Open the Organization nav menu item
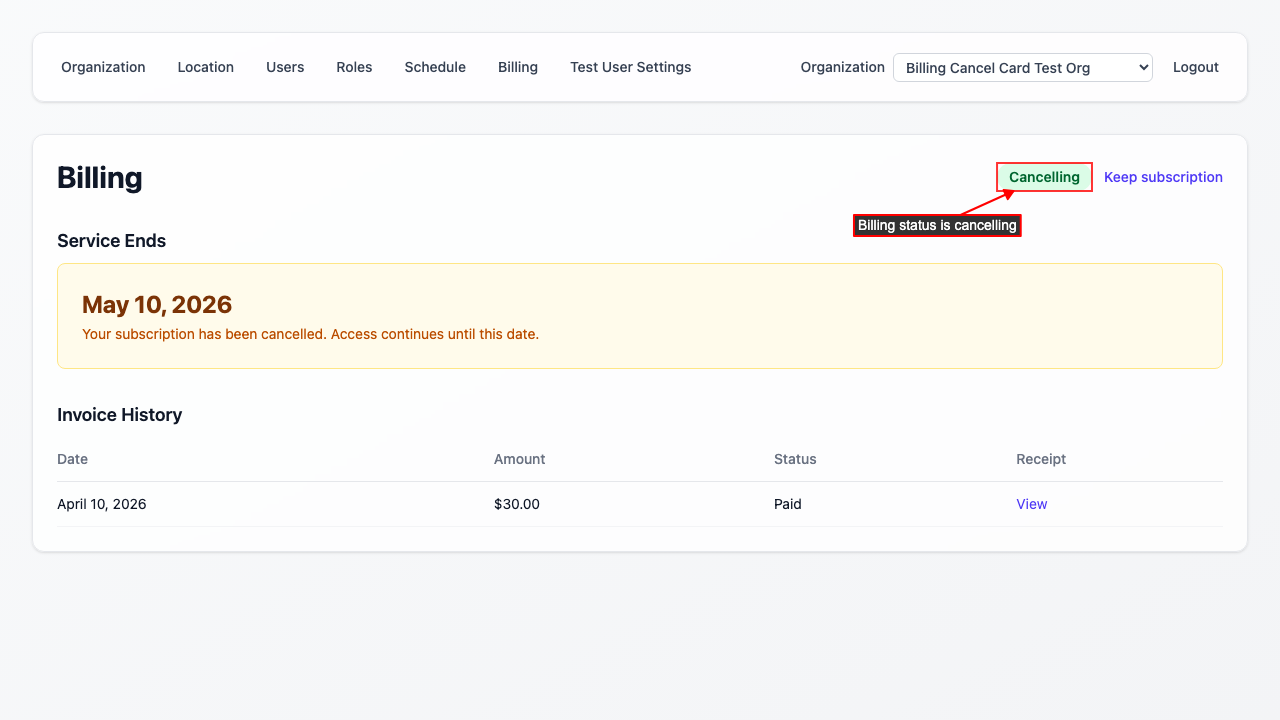Image resolution: width=1280 pixels, height=720 pixels. coord(103,67)
